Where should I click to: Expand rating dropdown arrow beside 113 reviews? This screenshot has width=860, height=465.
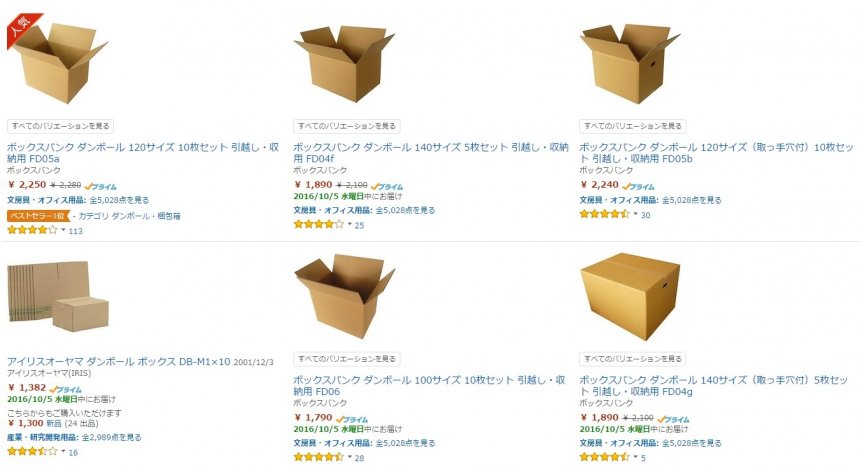[63, 230]
